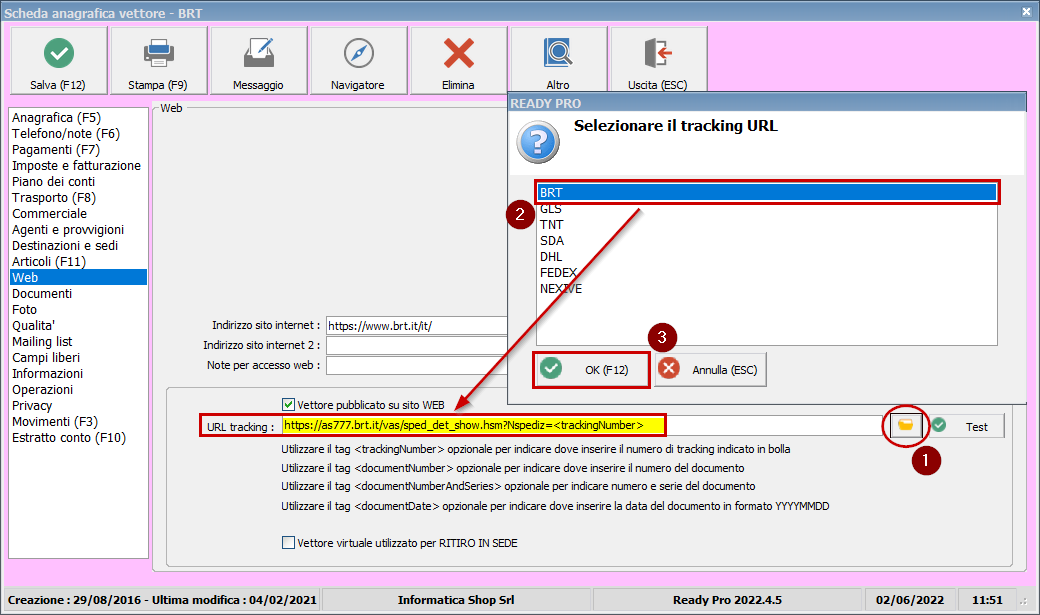
Task: Switch to Articoli (F11) section
Action: pos(78,261)
